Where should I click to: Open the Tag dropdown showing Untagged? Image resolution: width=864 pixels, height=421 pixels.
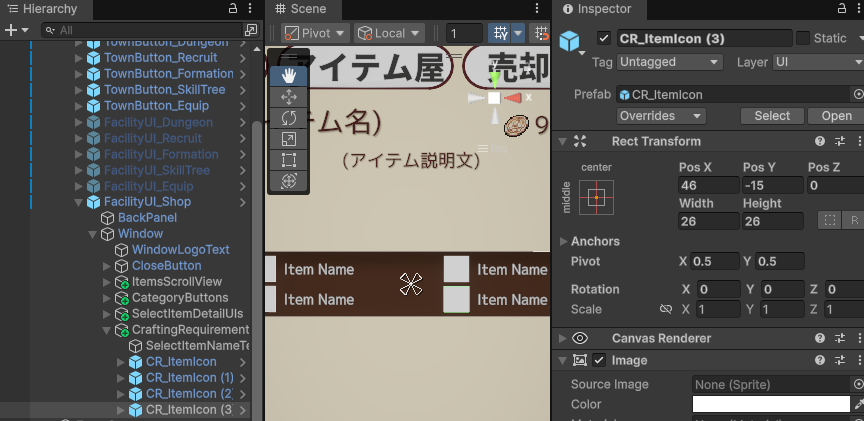(x=669, y=62)
